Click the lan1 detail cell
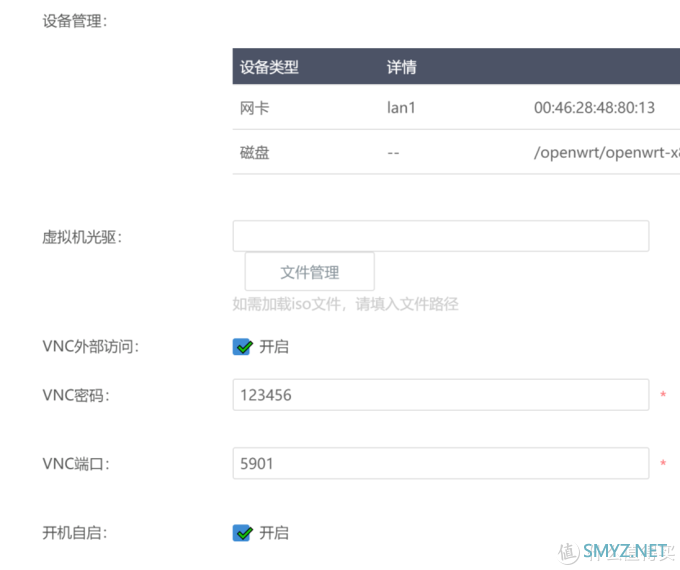 coord(401,108)
